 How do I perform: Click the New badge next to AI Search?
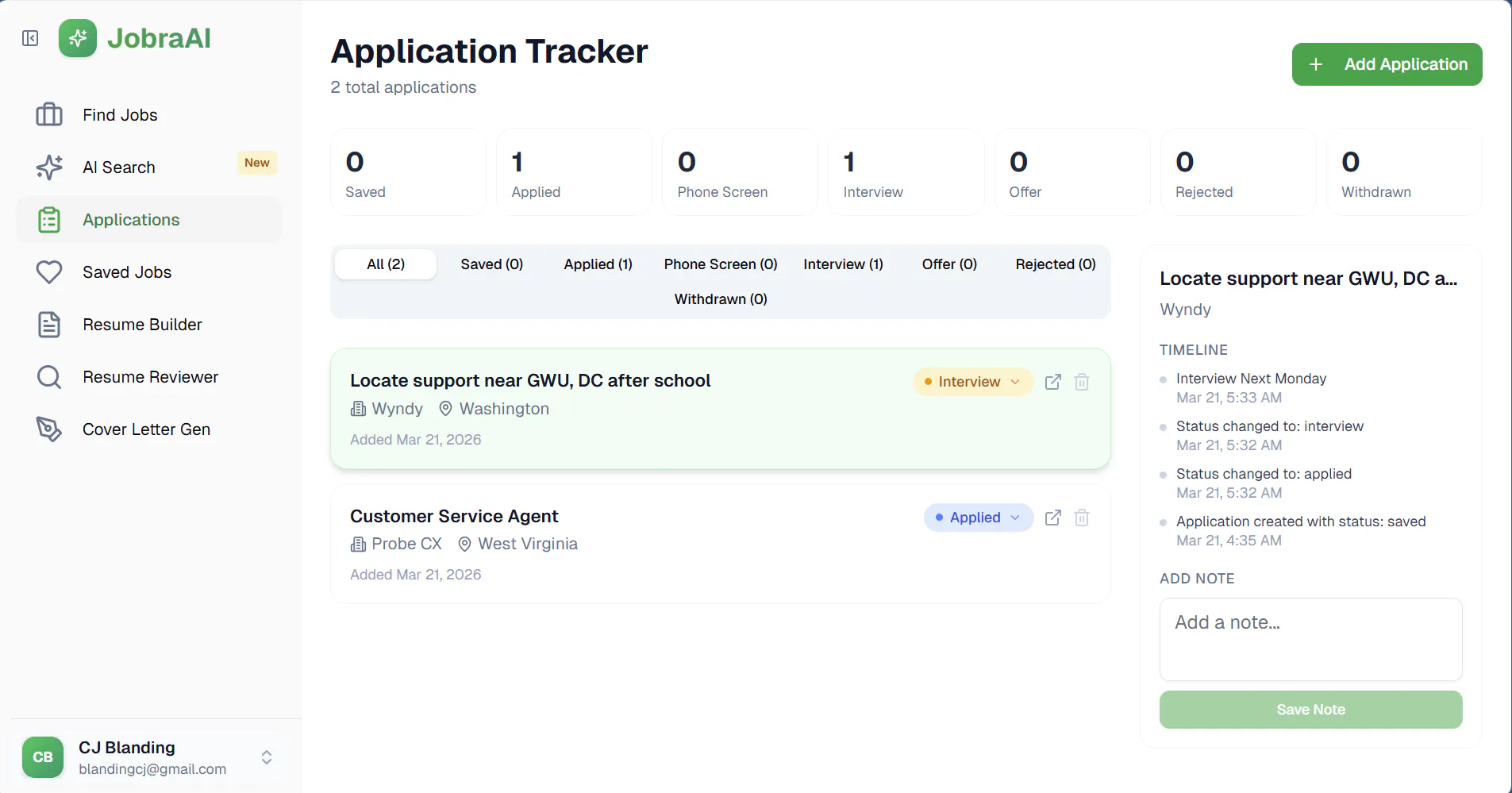tap(257, 163)
